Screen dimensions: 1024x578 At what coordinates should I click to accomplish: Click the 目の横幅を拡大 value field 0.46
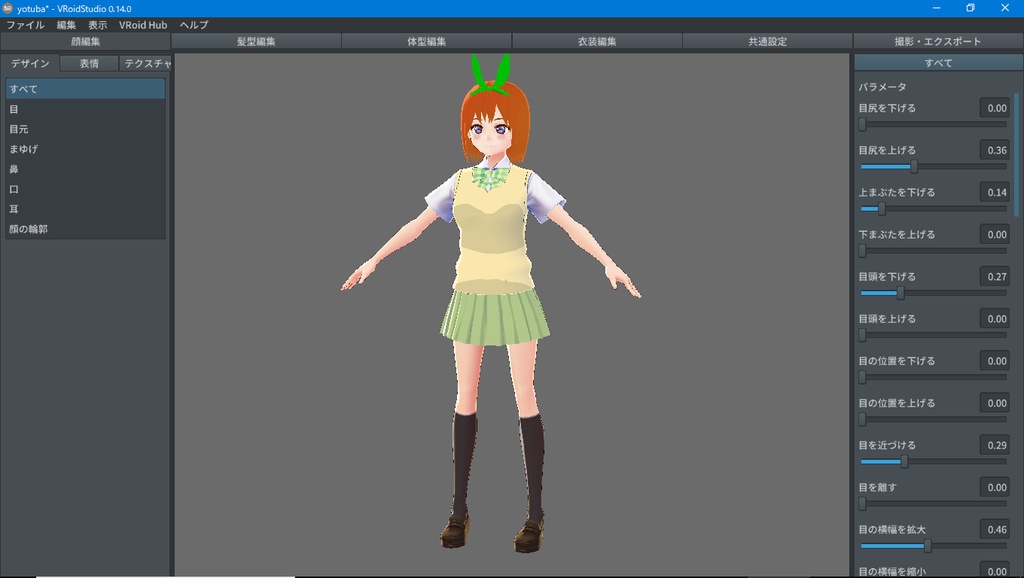[995, 529]
